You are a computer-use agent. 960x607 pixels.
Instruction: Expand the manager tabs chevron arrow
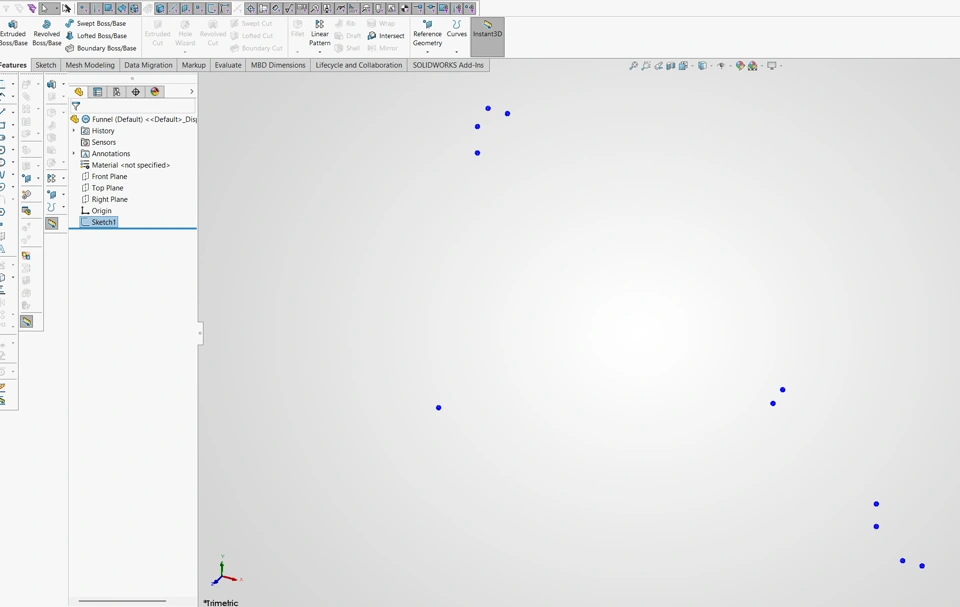pyautogui.click(x=191, y=92)
